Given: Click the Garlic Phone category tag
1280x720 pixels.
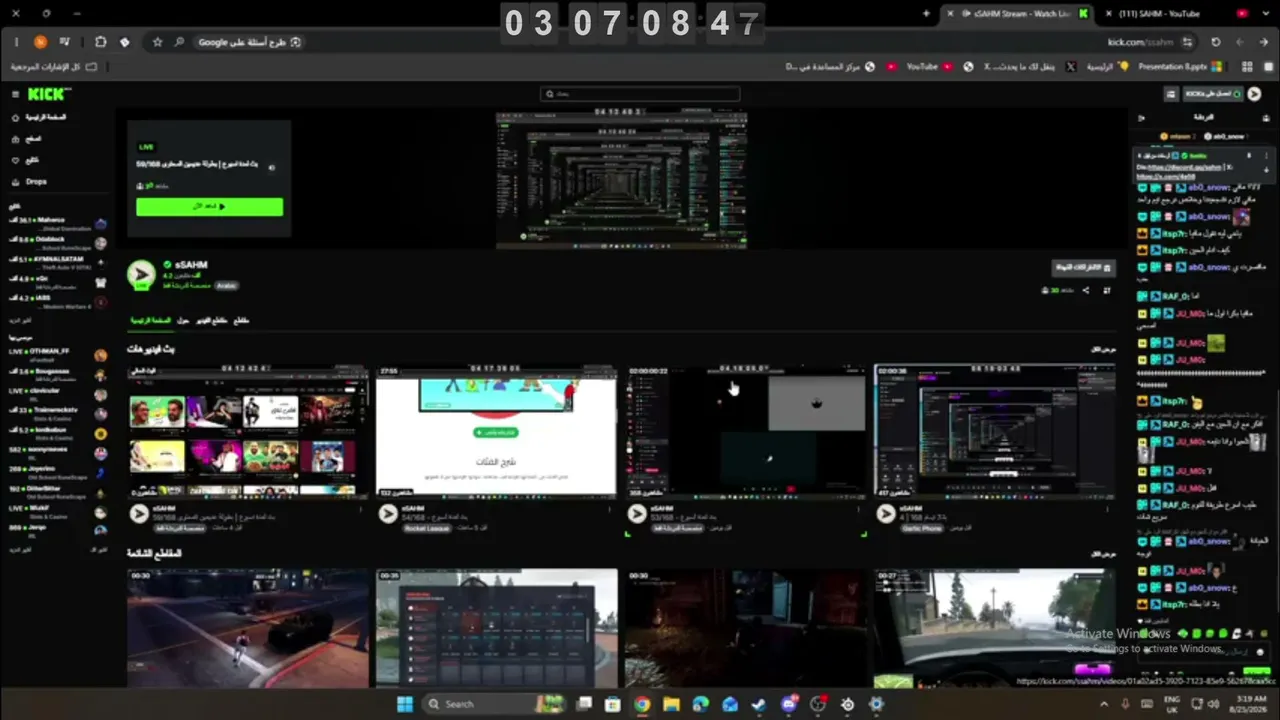Looking at the screenshot, I should (921, 528).
